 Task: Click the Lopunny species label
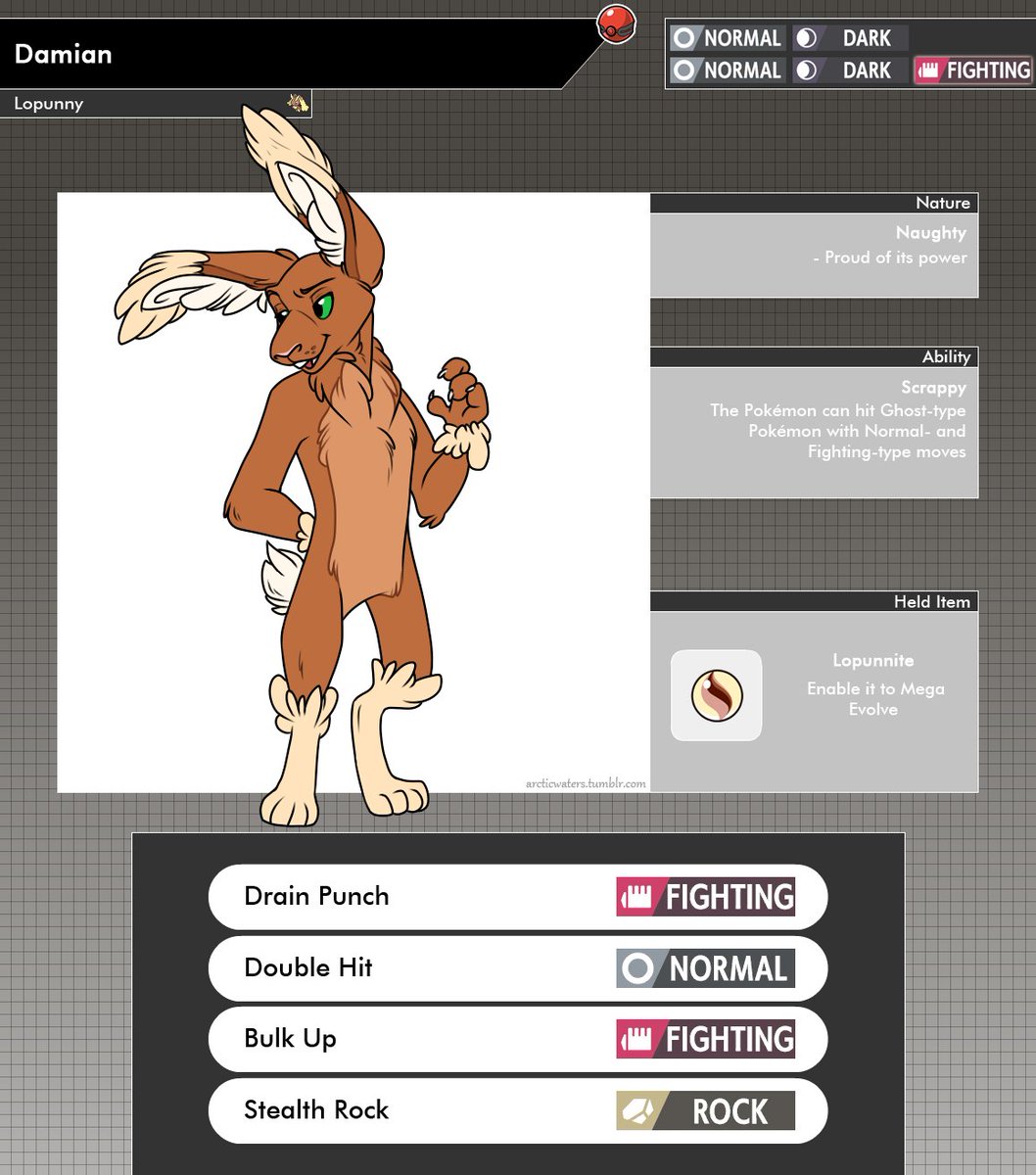click(49, 104)
